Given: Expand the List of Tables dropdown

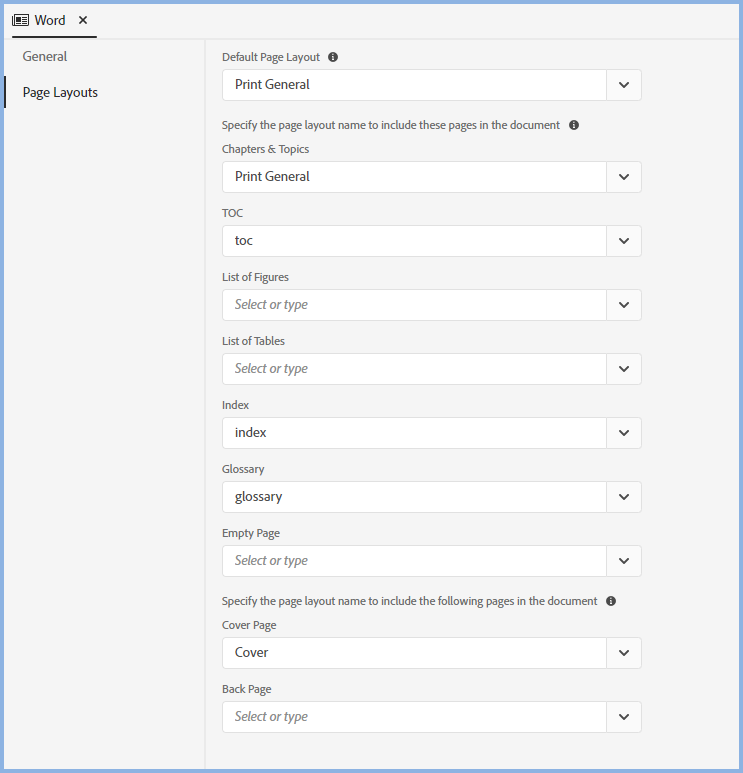Looking at the screenshot, I should (x=624, y=369).
